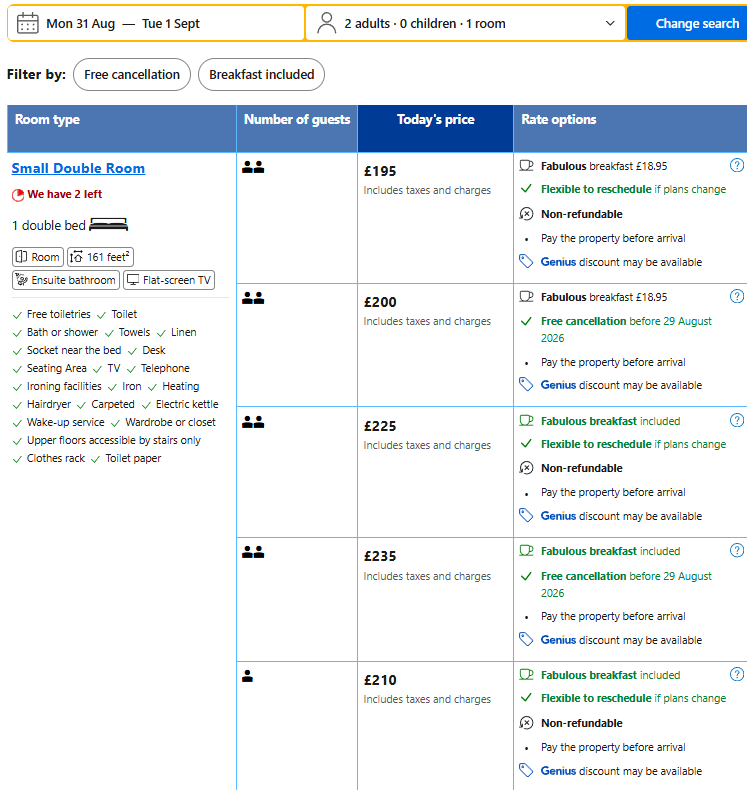
Task: Click the Room type column header
Action: tap(122, 128)
